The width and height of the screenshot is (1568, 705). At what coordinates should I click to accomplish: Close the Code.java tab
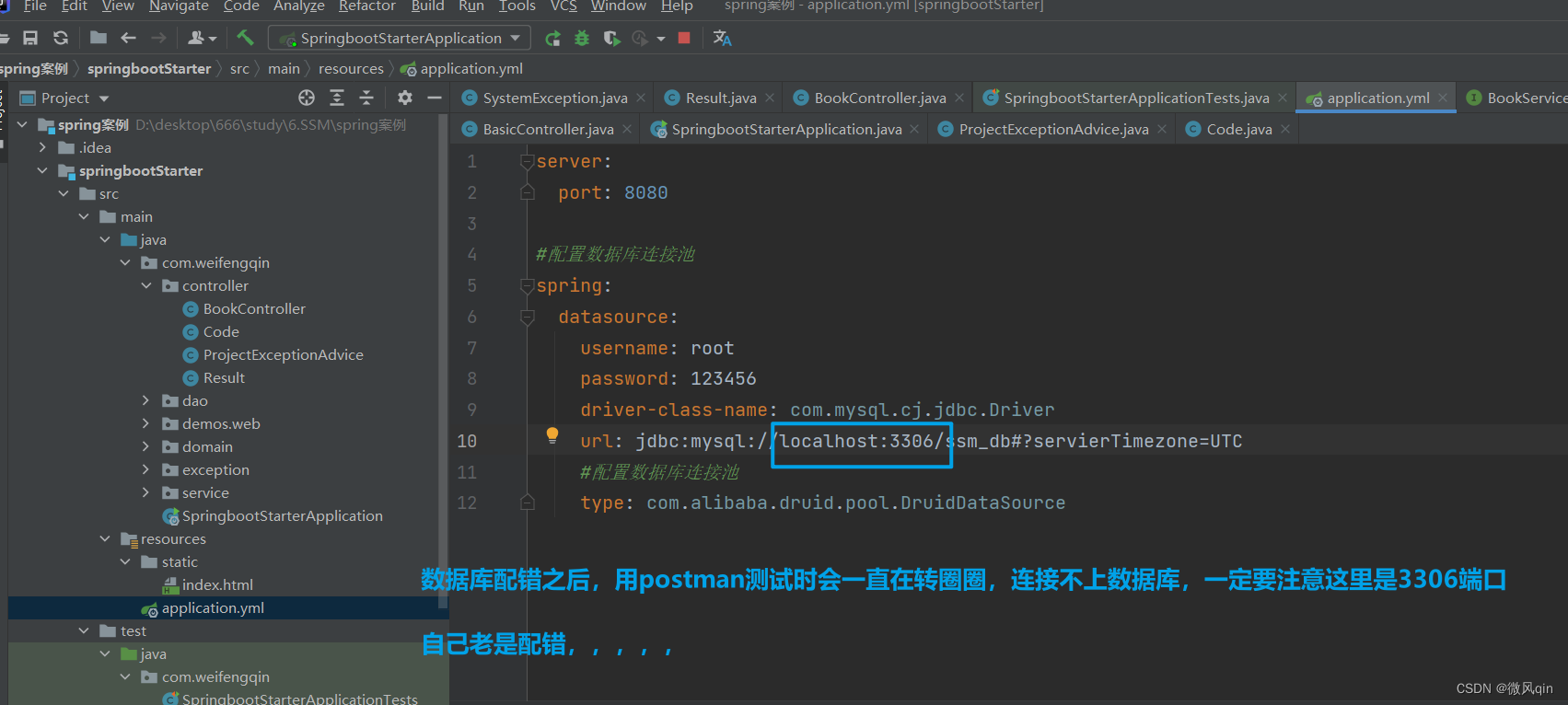tap(1285, 129)
